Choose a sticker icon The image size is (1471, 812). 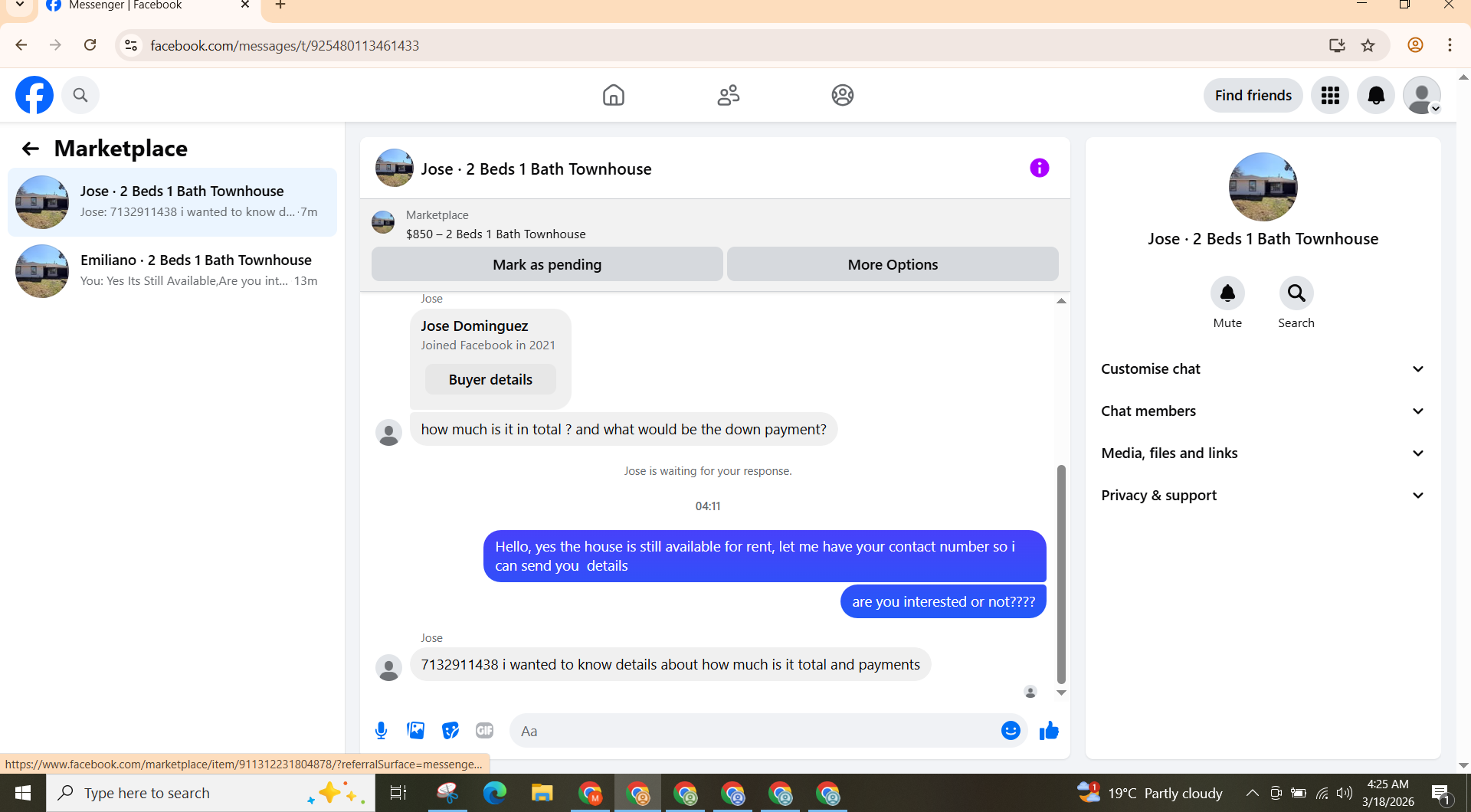point(450,731)
